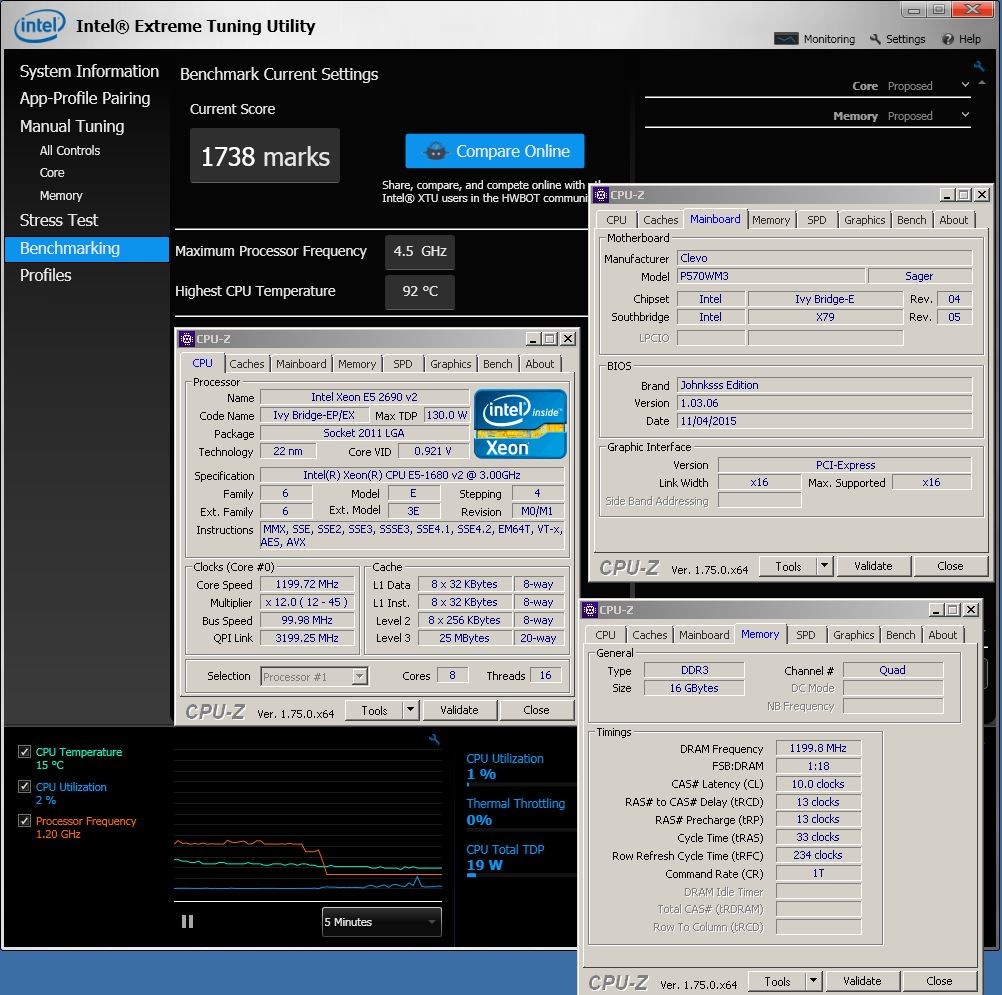Viewport: 1002px width, 995px height.
Task: Click Validate in the CPU-Z CPU window
Action: (x=459, y=710)
